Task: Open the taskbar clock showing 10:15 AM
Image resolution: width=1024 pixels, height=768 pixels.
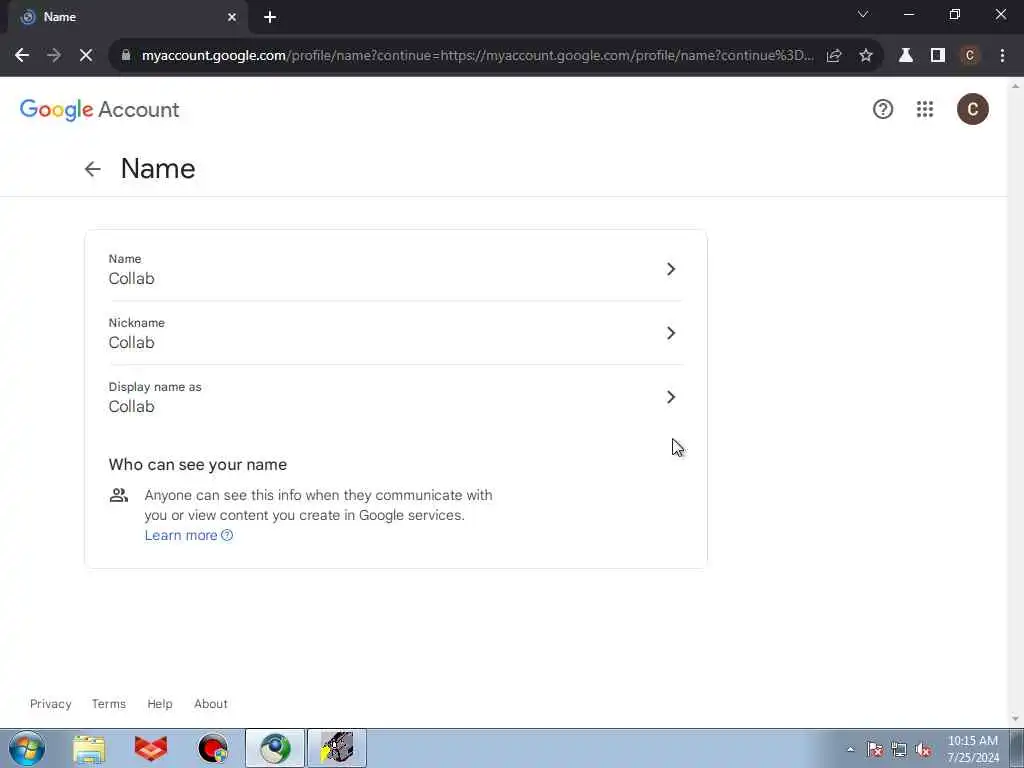Action: 972,749
